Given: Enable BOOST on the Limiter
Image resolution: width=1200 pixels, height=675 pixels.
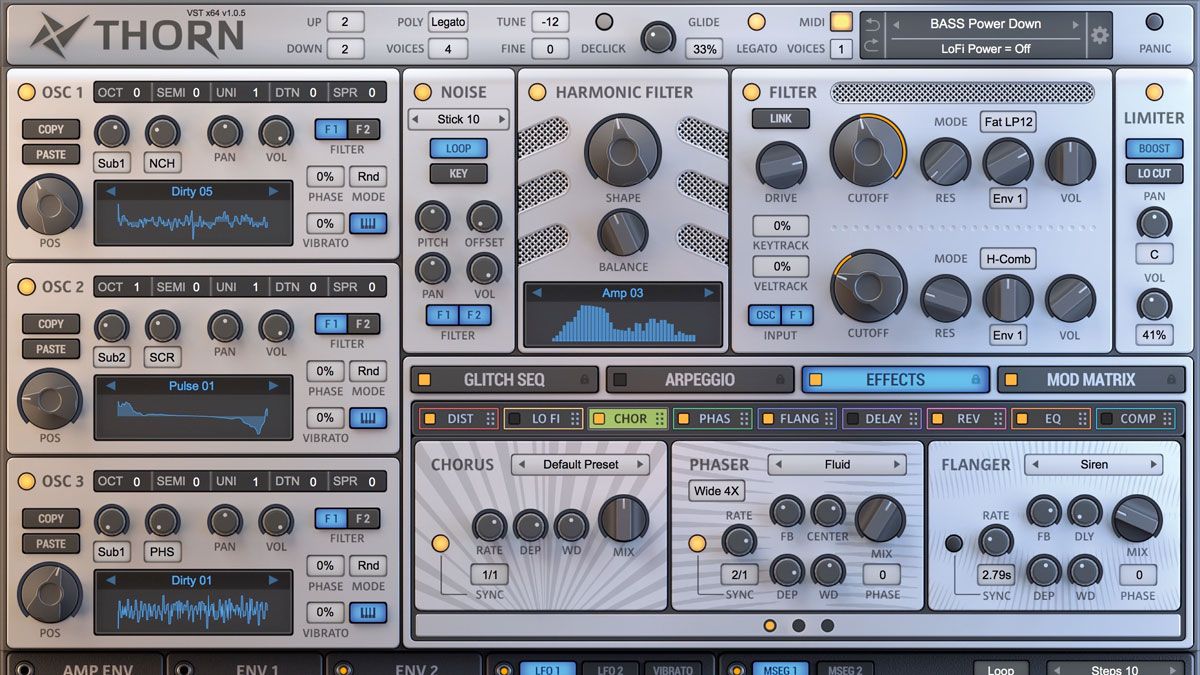Looking at the screenshot, I should [1153, 148].
